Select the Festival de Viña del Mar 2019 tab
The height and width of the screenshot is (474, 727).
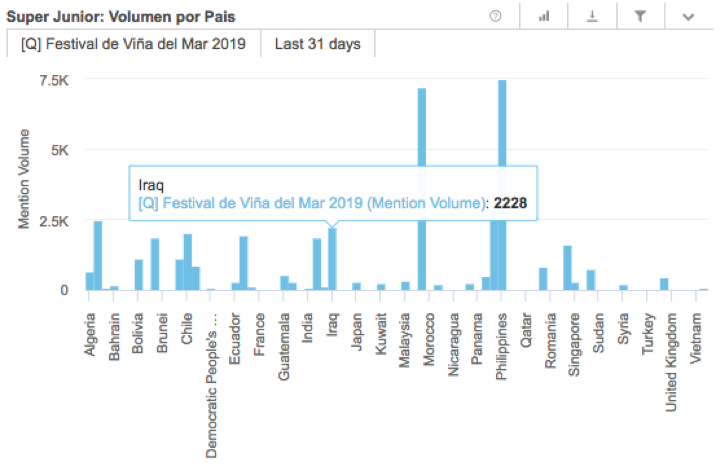(x=134, y=44)
